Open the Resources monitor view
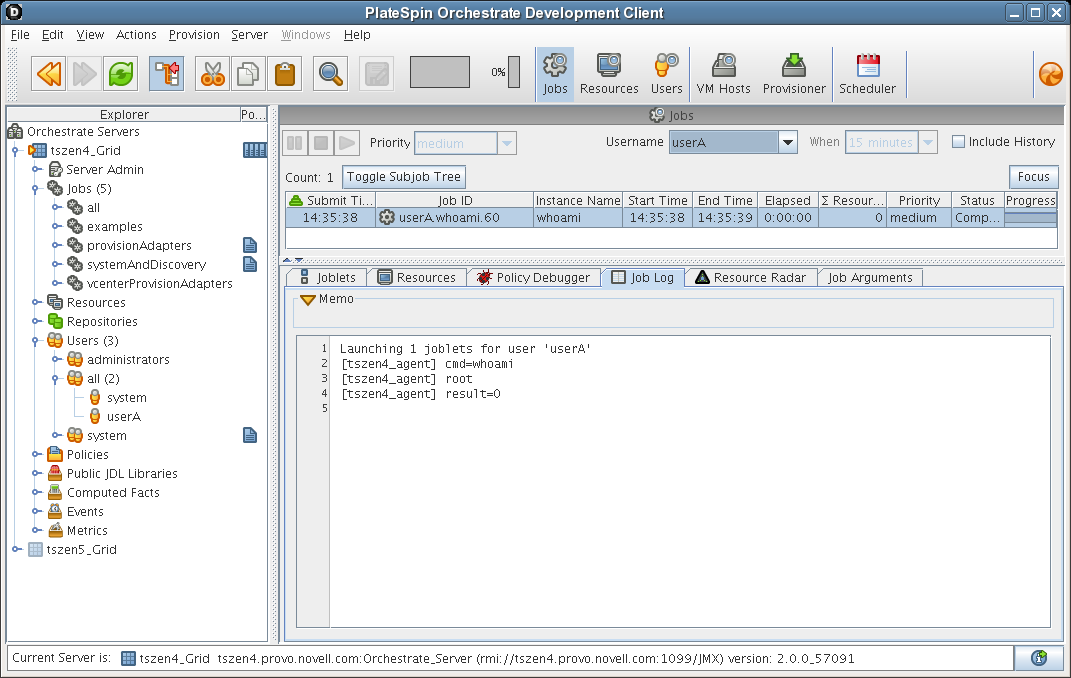 click(x=609, y=74)
